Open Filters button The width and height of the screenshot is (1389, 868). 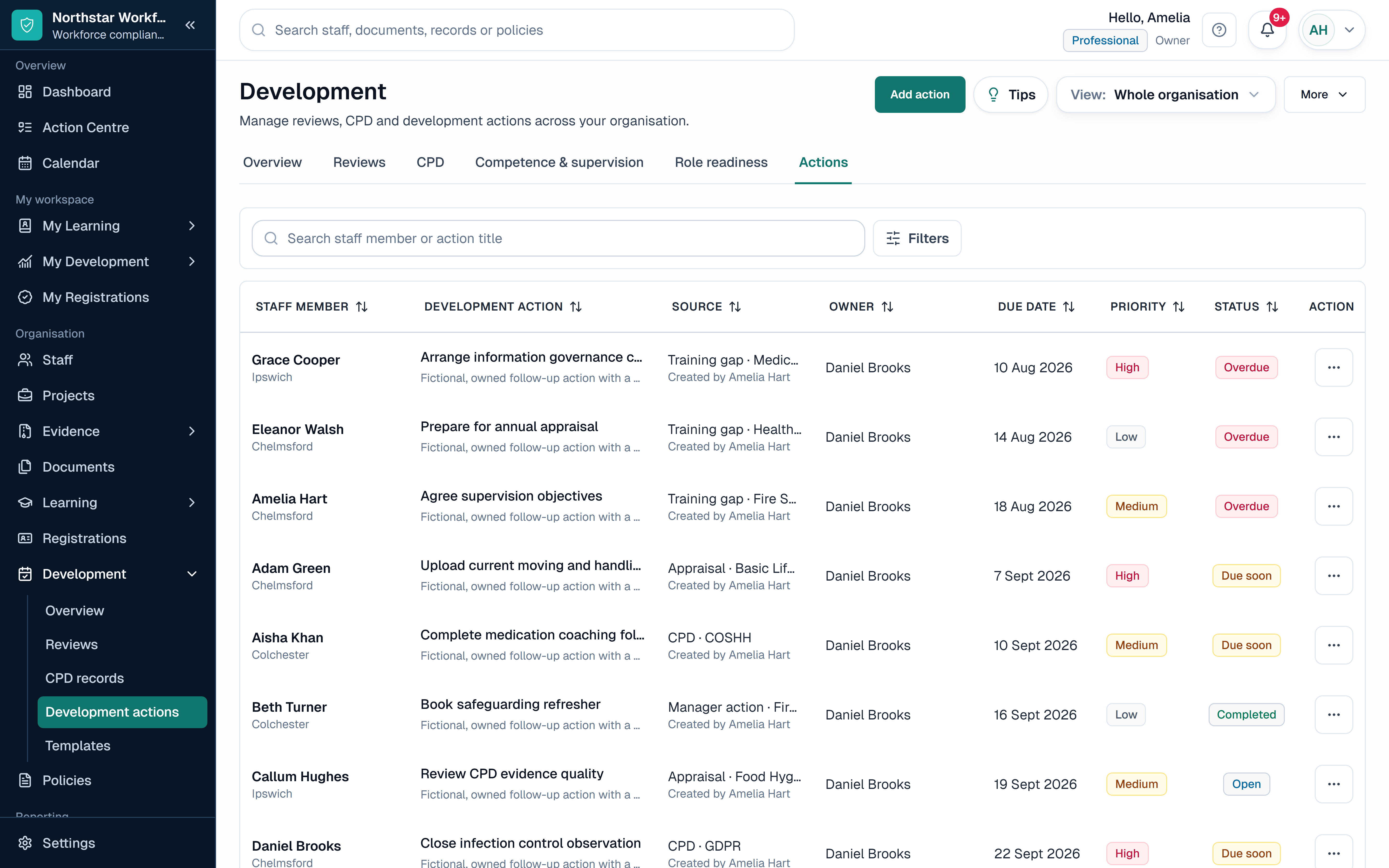click(x=917, y=238)
